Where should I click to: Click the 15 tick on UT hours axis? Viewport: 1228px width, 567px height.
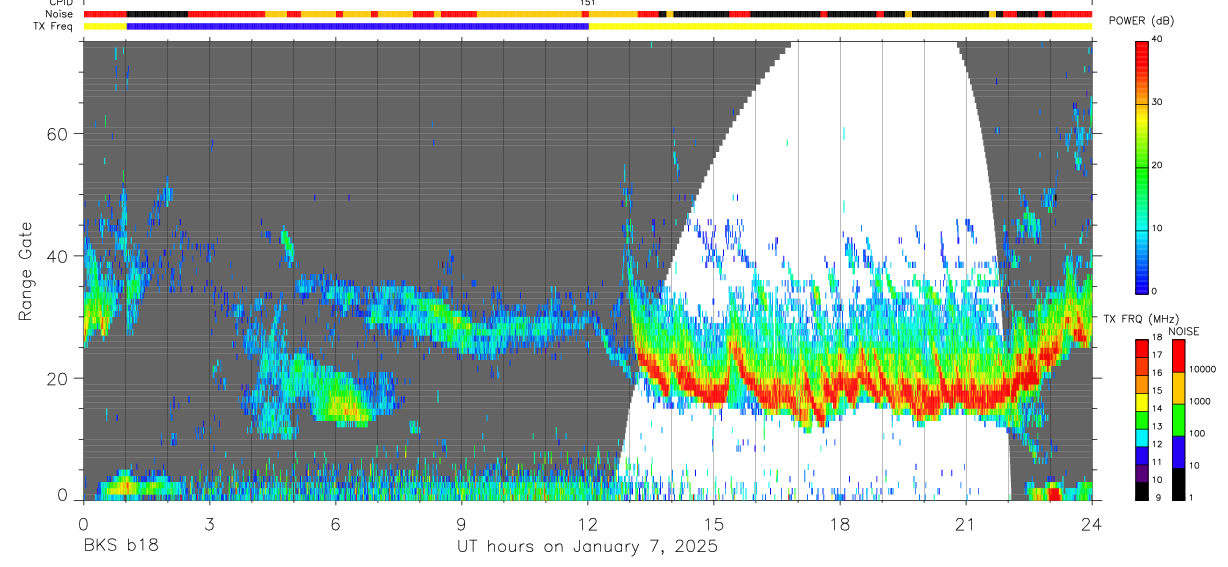(x=714, y=523)
